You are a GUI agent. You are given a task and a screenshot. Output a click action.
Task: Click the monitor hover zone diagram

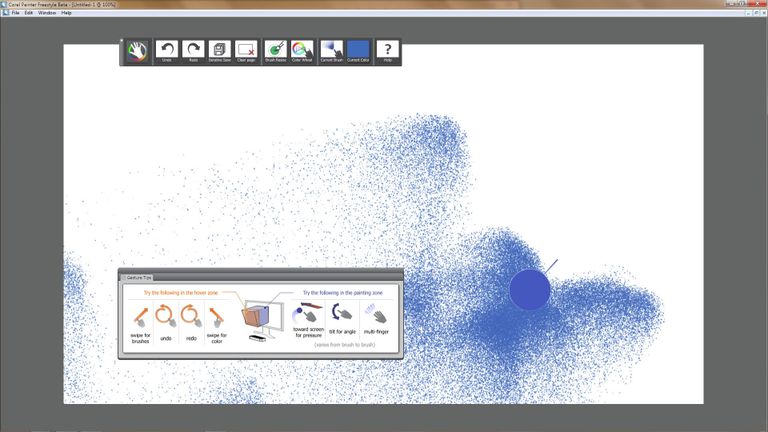[x=263, y=320]
